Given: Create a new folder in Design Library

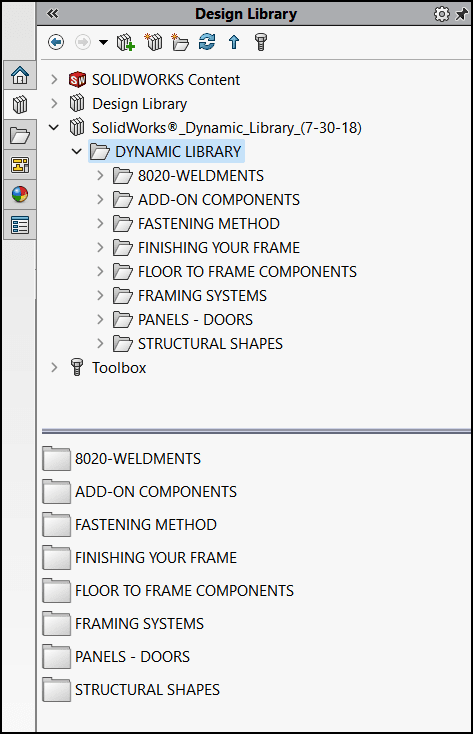Looking at the screenshot, I should (180, 42).
